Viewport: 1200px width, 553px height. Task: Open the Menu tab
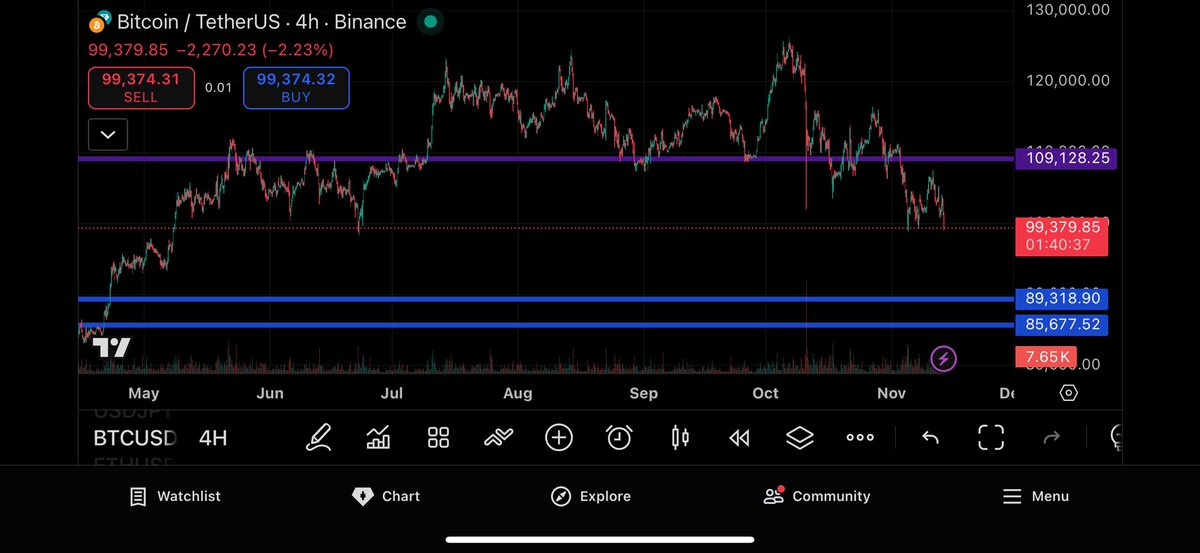tap(1036, 496)
